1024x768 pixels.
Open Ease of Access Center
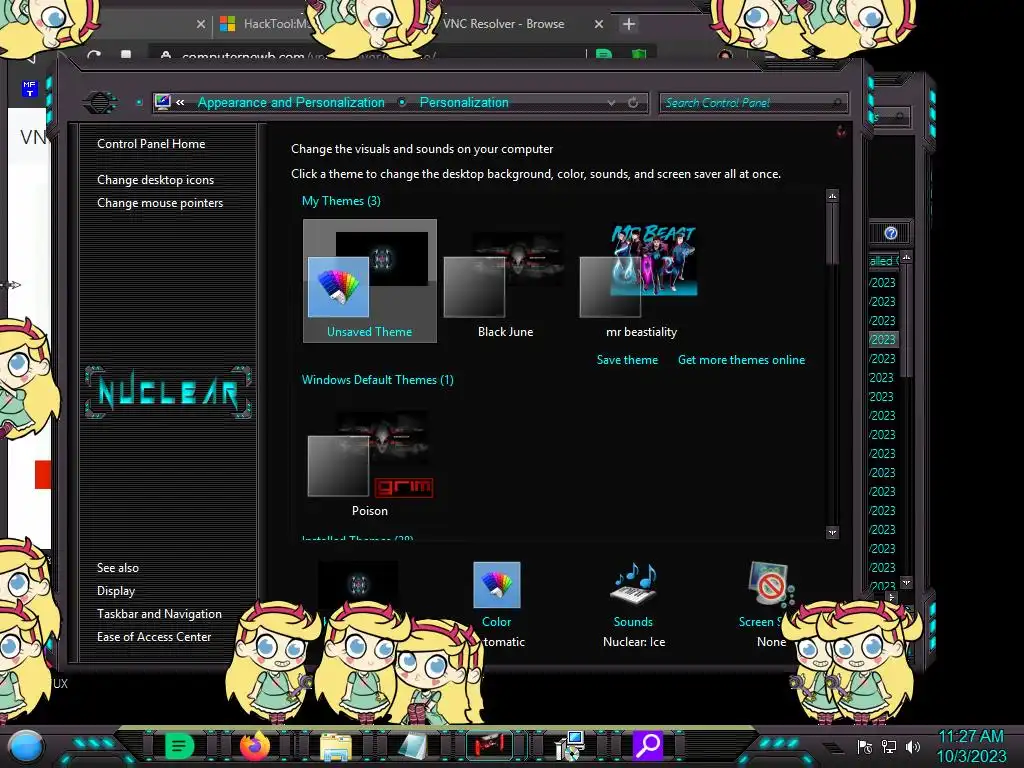coord(154,637)
